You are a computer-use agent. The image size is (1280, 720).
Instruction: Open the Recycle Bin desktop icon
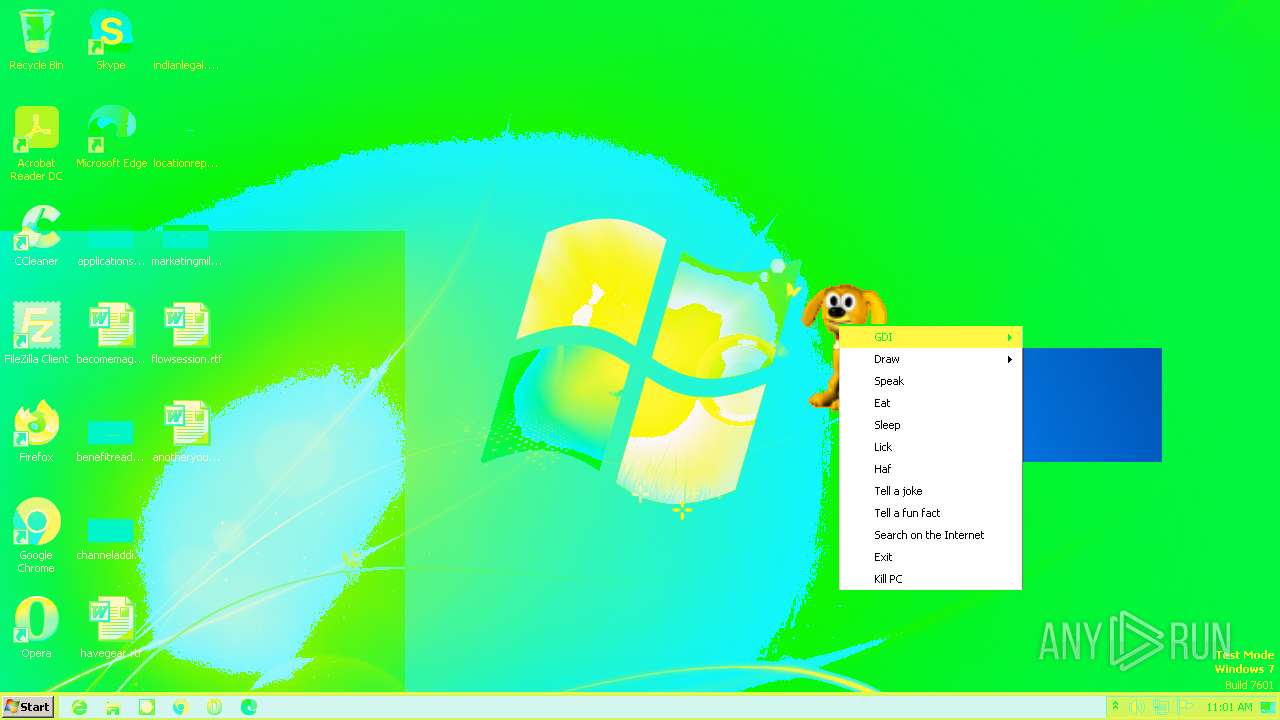36,40
